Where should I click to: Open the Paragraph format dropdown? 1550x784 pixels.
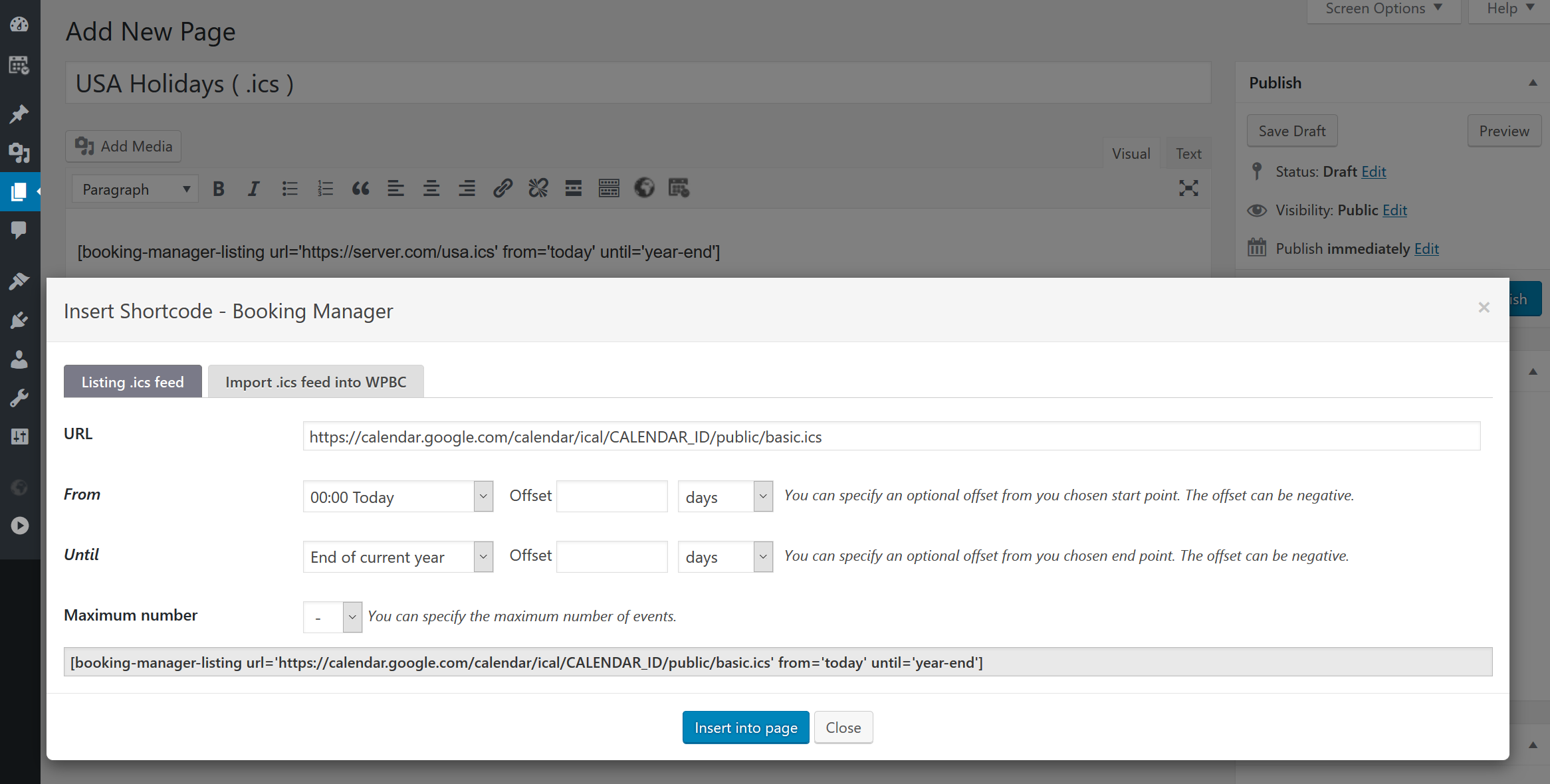pos(135,189)
